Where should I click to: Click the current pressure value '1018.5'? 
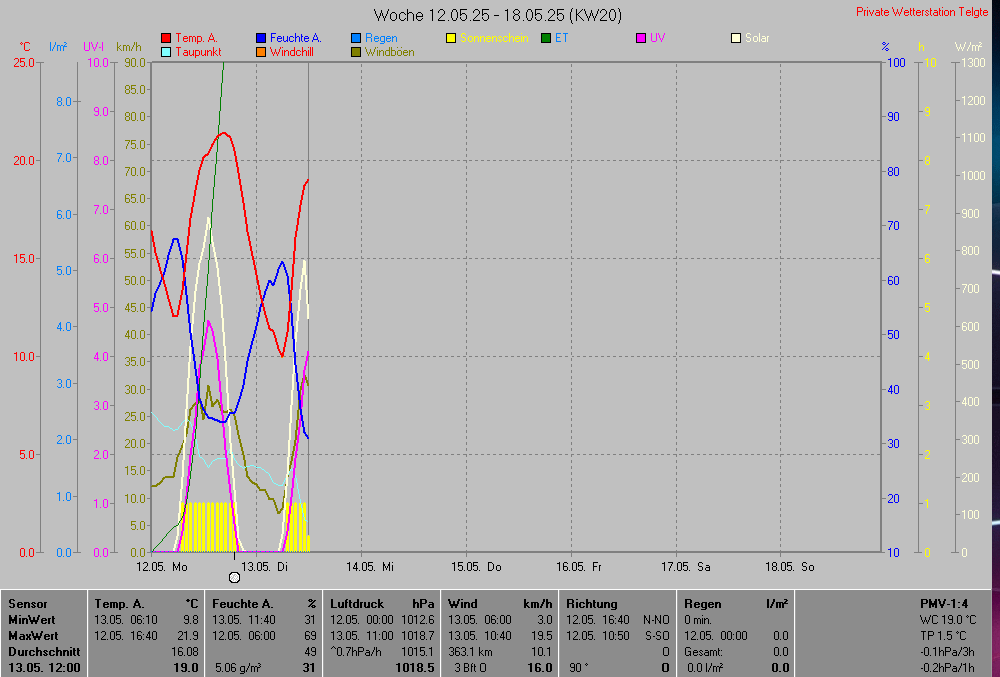(x=415, y=668)
